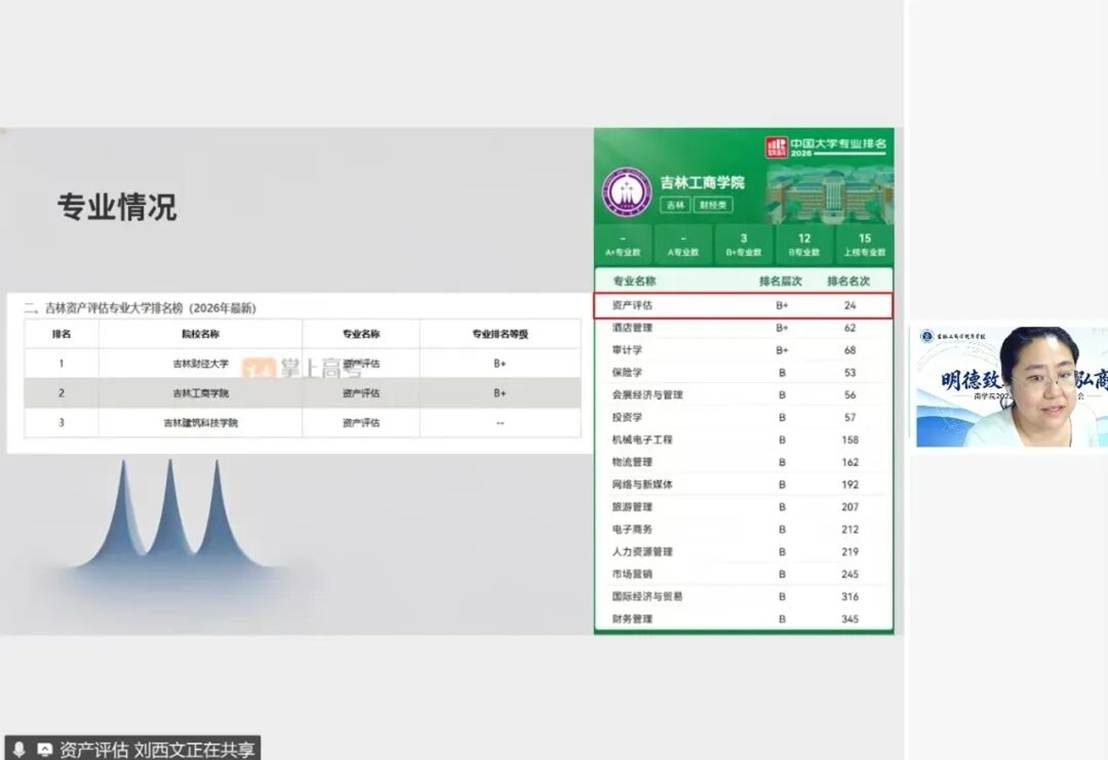Viewport: 1108px width, 760px height.
Task: Open the presenter's webcam video thumbnail
Action: [x=1012, y=386]
